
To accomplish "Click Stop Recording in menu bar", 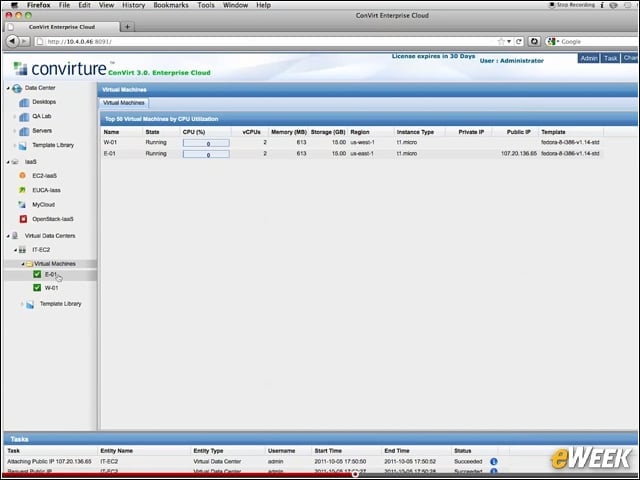I will click(572, 5).
